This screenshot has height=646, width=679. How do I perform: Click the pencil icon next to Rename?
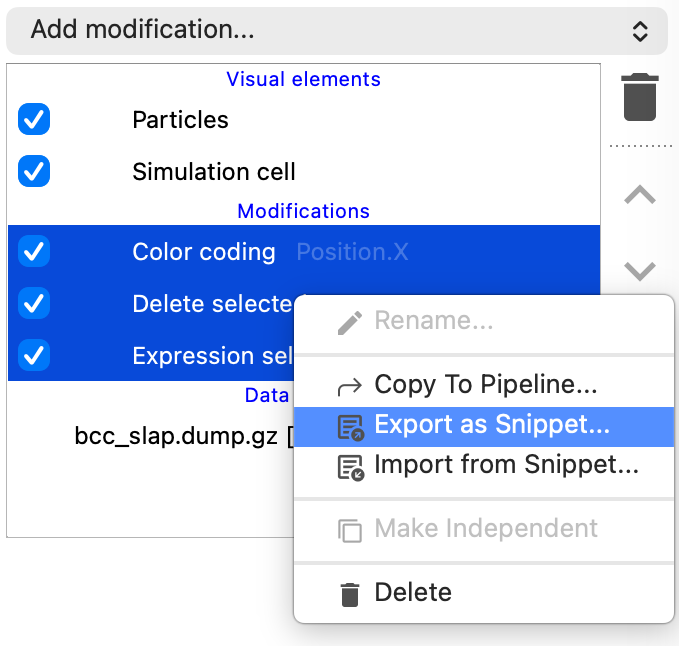(349, 322)
